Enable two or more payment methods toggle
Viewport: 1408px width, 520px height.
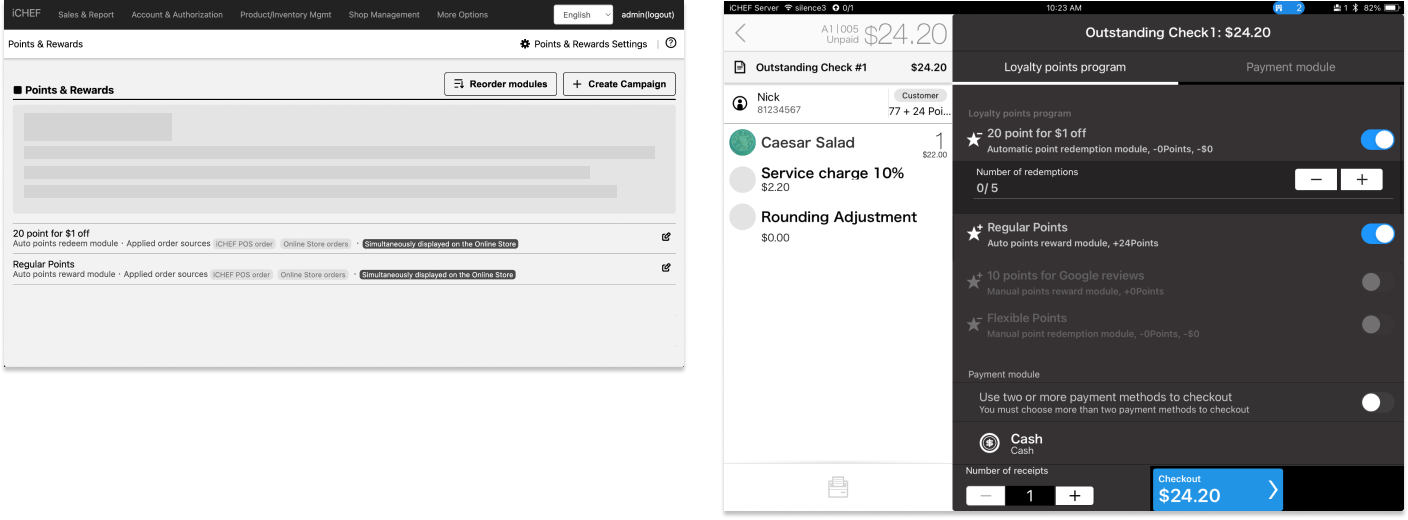(1377, 403)
